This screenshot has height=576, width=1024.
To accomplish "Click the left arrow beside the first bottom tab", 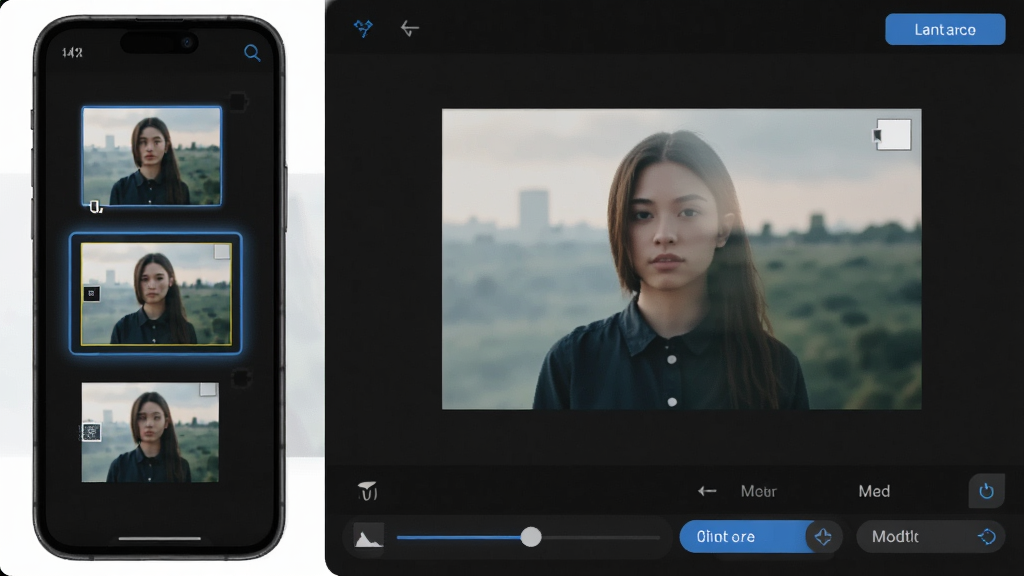I will [707, 491].
